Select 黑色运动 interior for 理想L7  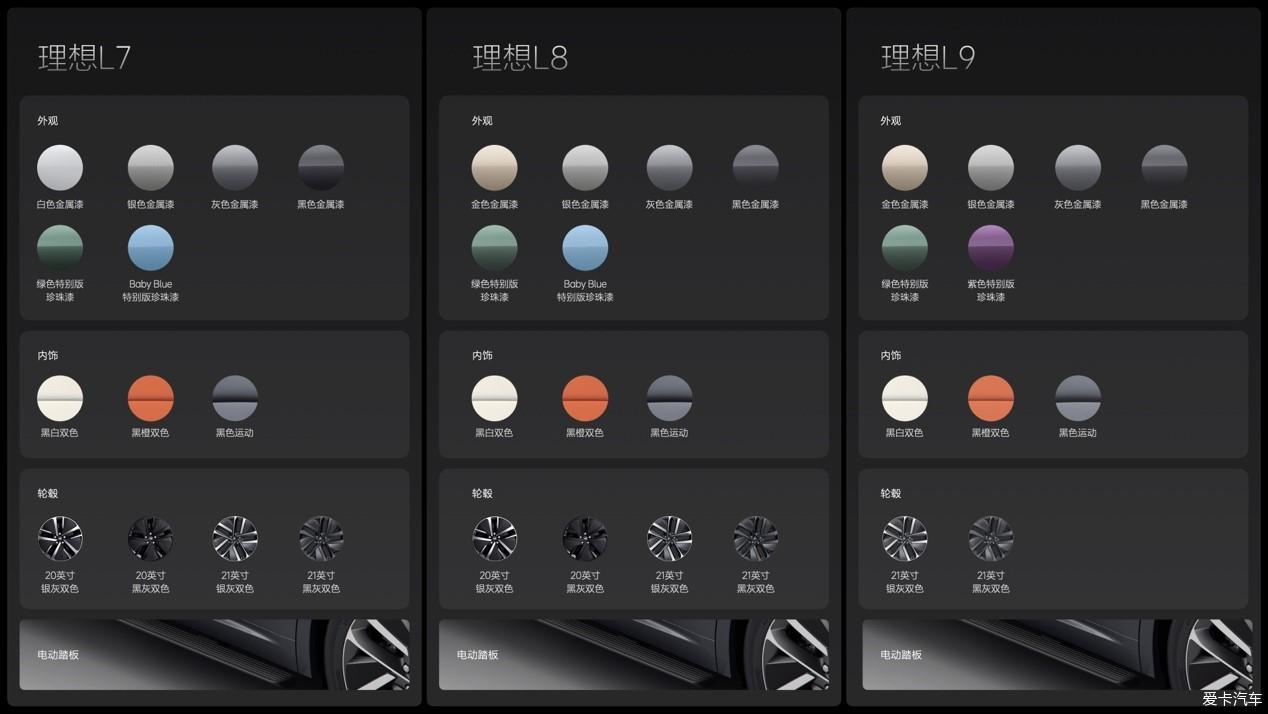[x=235, y=398]
